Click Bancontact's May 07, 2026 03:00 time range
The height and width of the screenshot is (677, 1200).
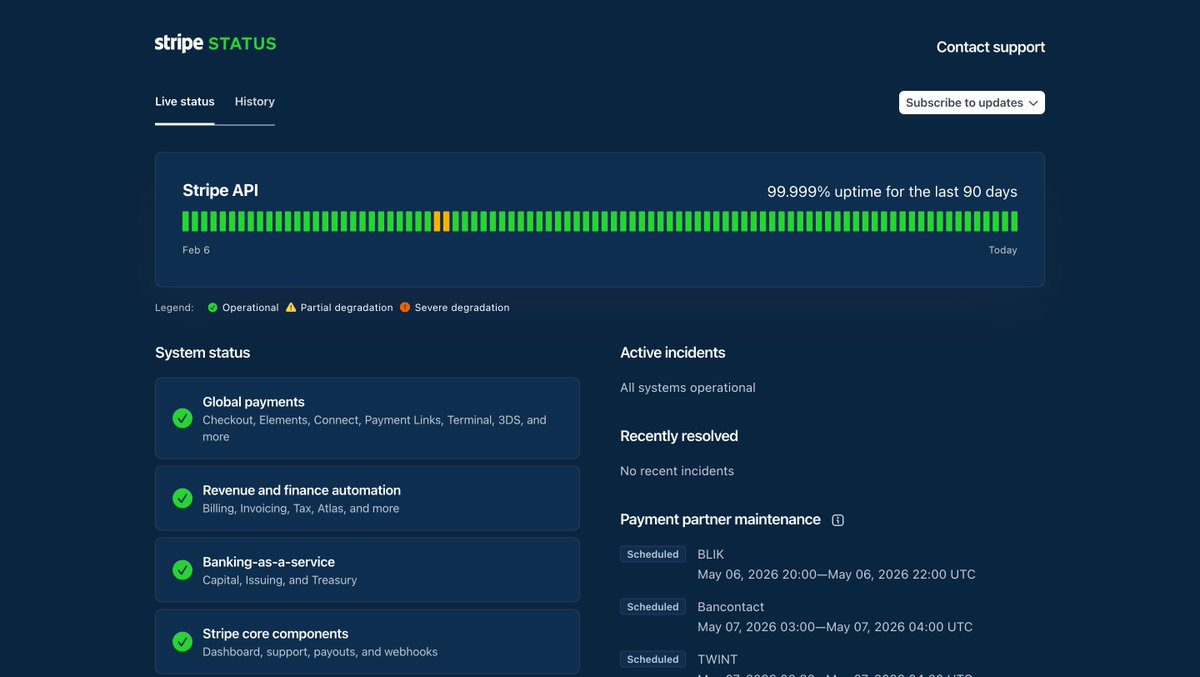pyautogui.click(x=835, y=627)
